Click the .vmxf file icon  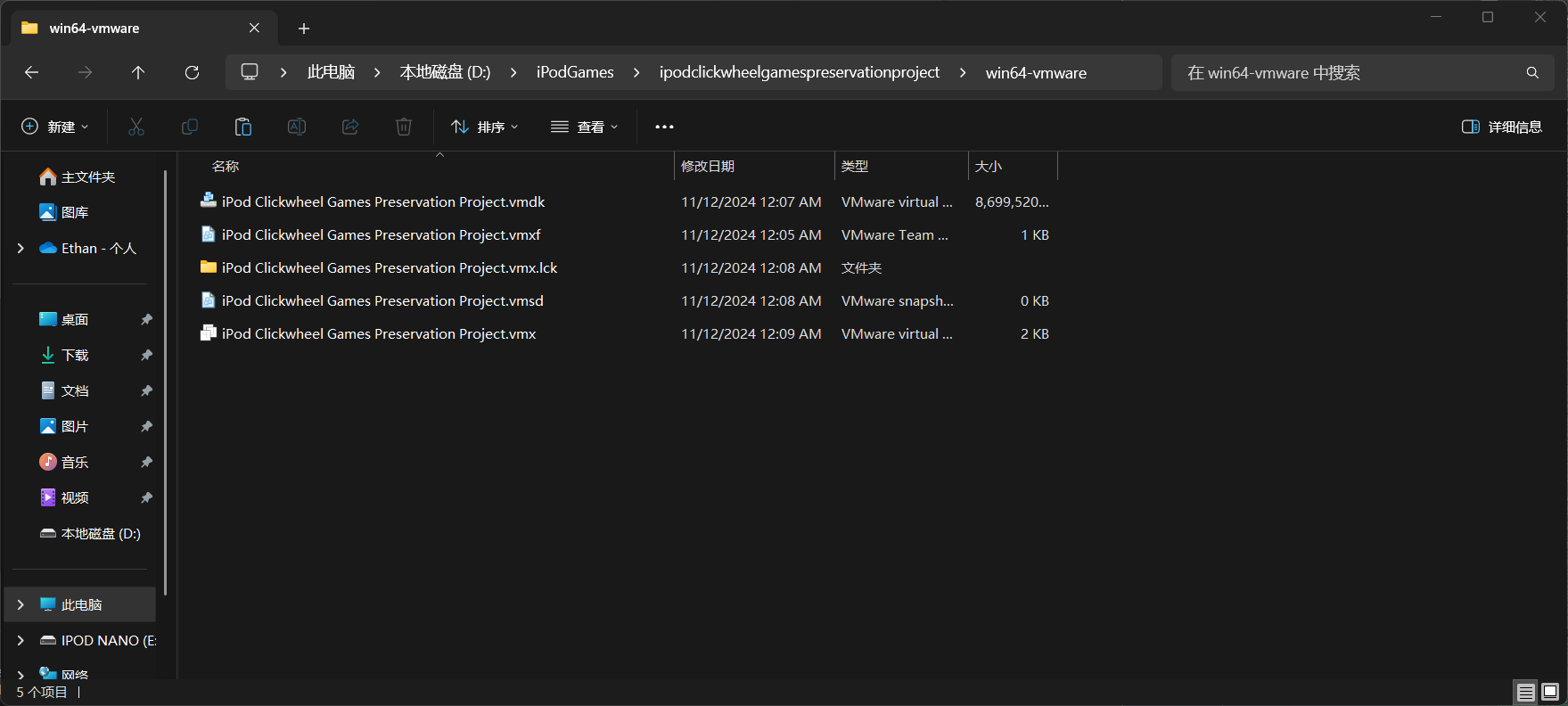click(x=209, y=234)
